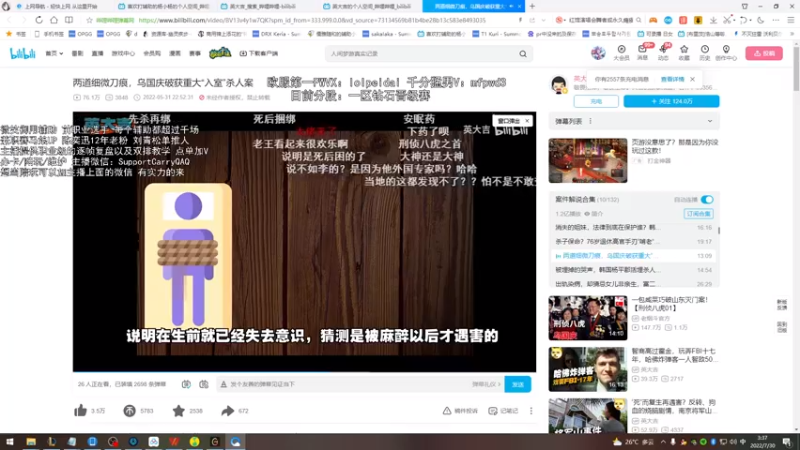The width and height of the screenshot is (800, 450).
Task: Click the blue 关注 follow button
Action: pyautogui.click(x=671, y=102)
